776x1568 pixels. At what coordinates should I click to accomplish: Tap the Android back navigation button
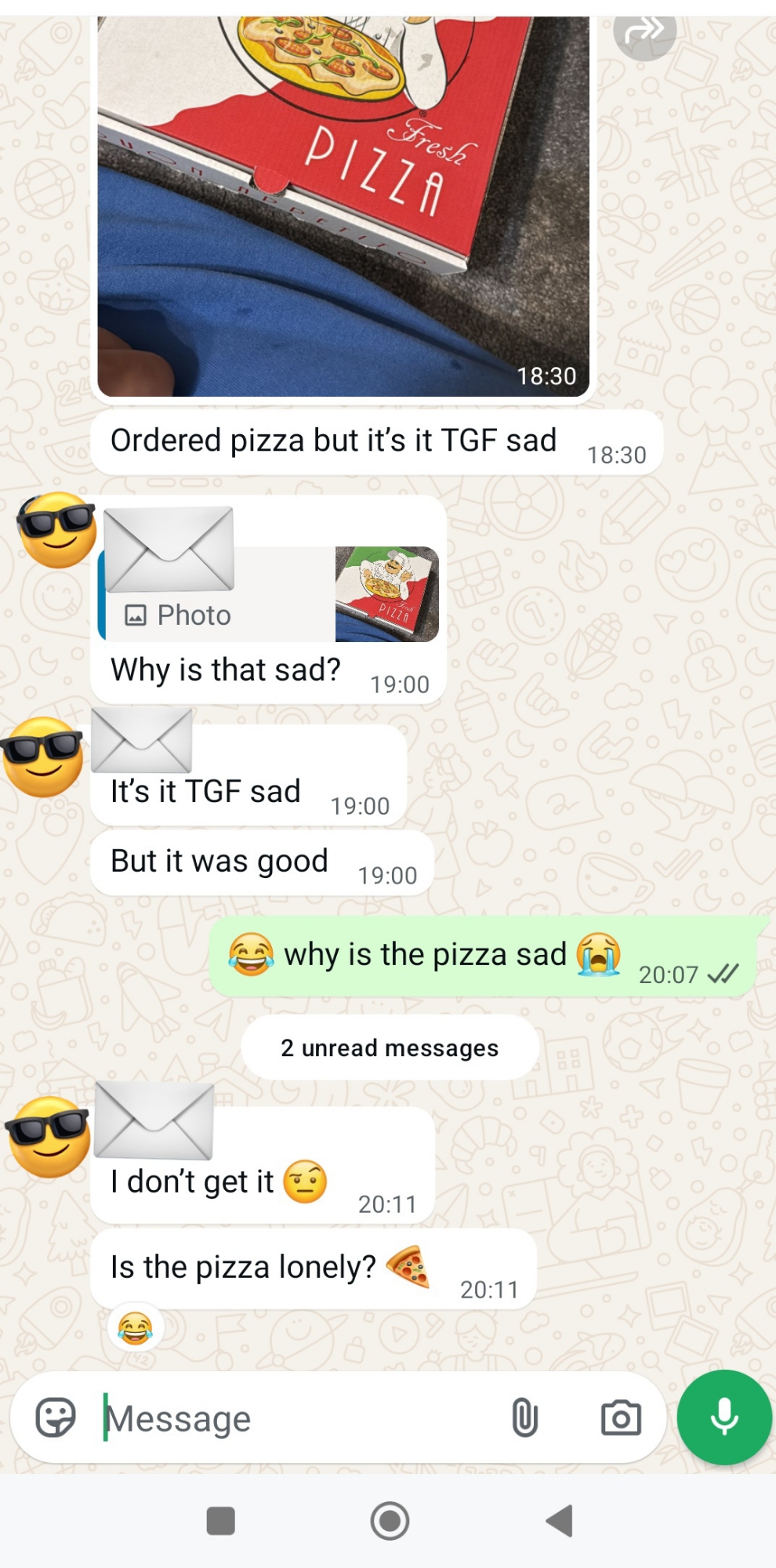pos(560,1521)
